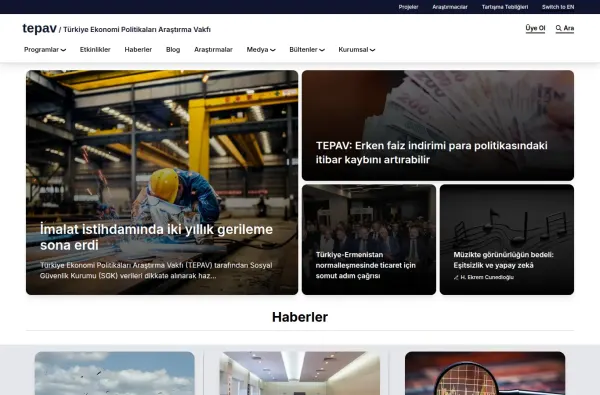The image size is (600, 395).
Task: Open the magnifying glass chart news thumbnail
Action: (485, 373)
